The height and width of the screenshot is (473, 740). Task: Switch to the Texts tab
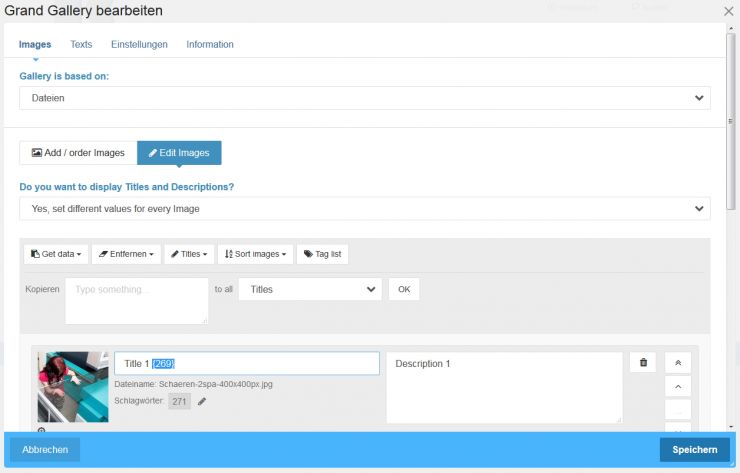(x=81, y=44)
